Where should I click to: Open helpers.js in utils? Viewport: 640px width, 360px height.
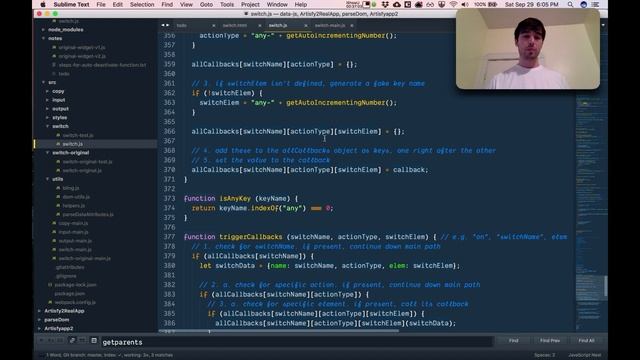pos(74,206)
